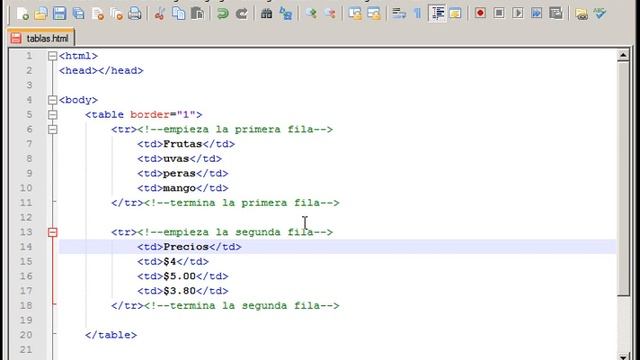Run ABC spell check
Image resolution: width=640 pixels, height=360 pixels.
tap(600, 13)
